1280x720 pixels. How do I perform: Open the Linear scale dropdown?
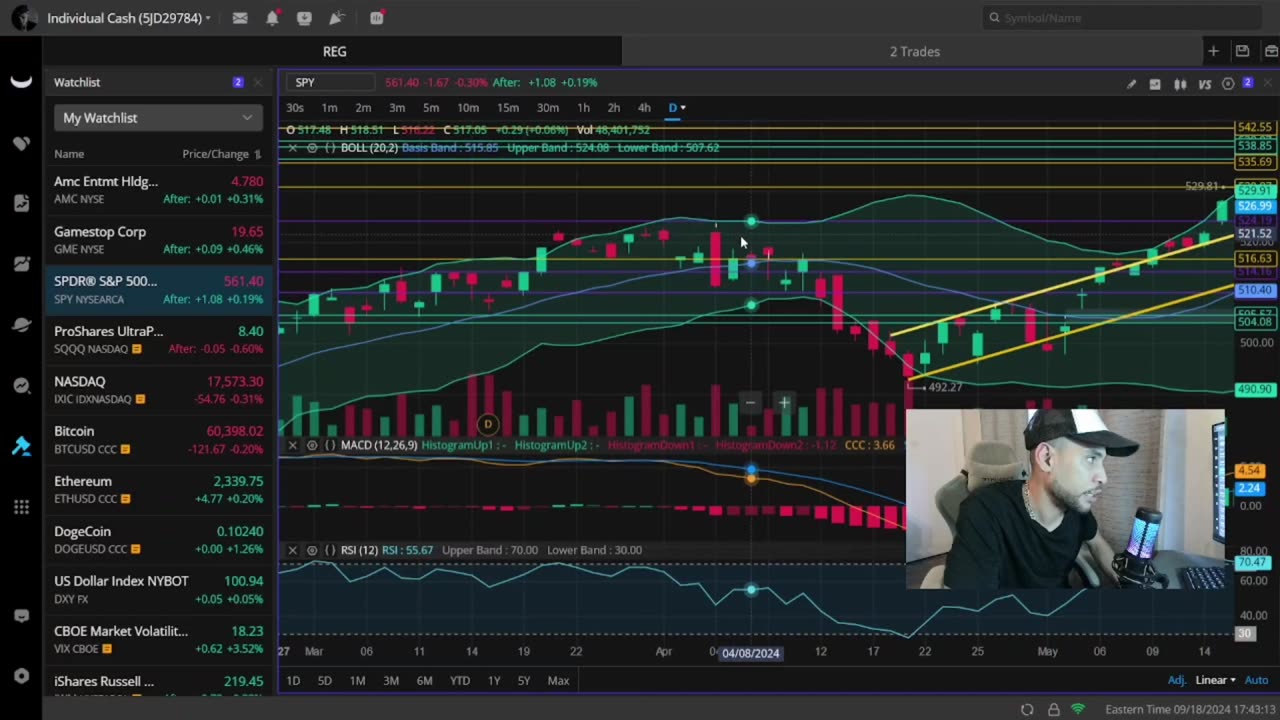[1215, 680]
